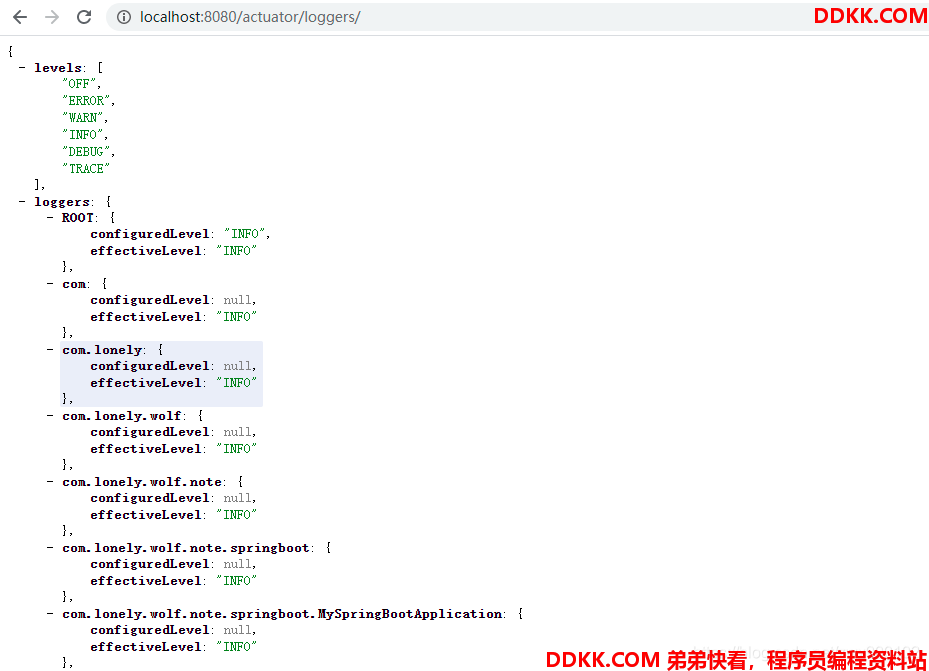Go back using the browser back arrow

[20, 17]
